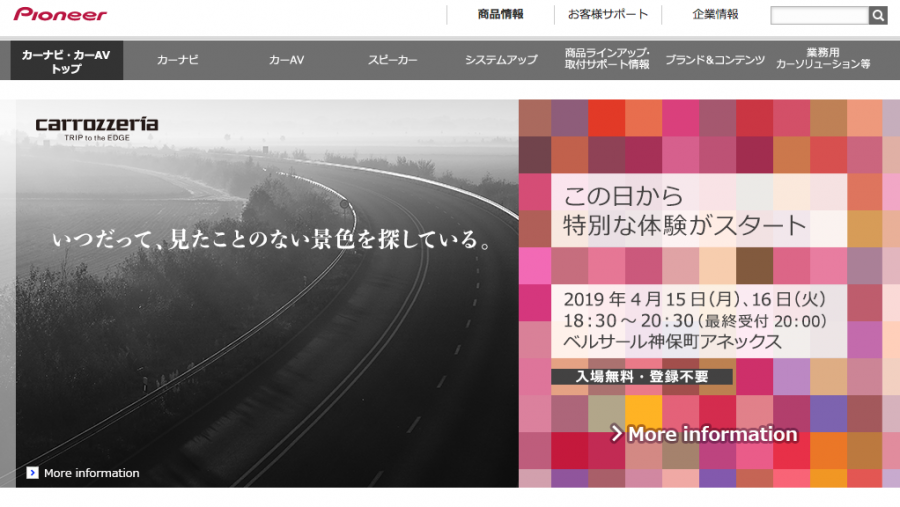This screenshot has width=900, height=507.
Task: Open the お客様サポート header menu
Action: coord(608,15)
